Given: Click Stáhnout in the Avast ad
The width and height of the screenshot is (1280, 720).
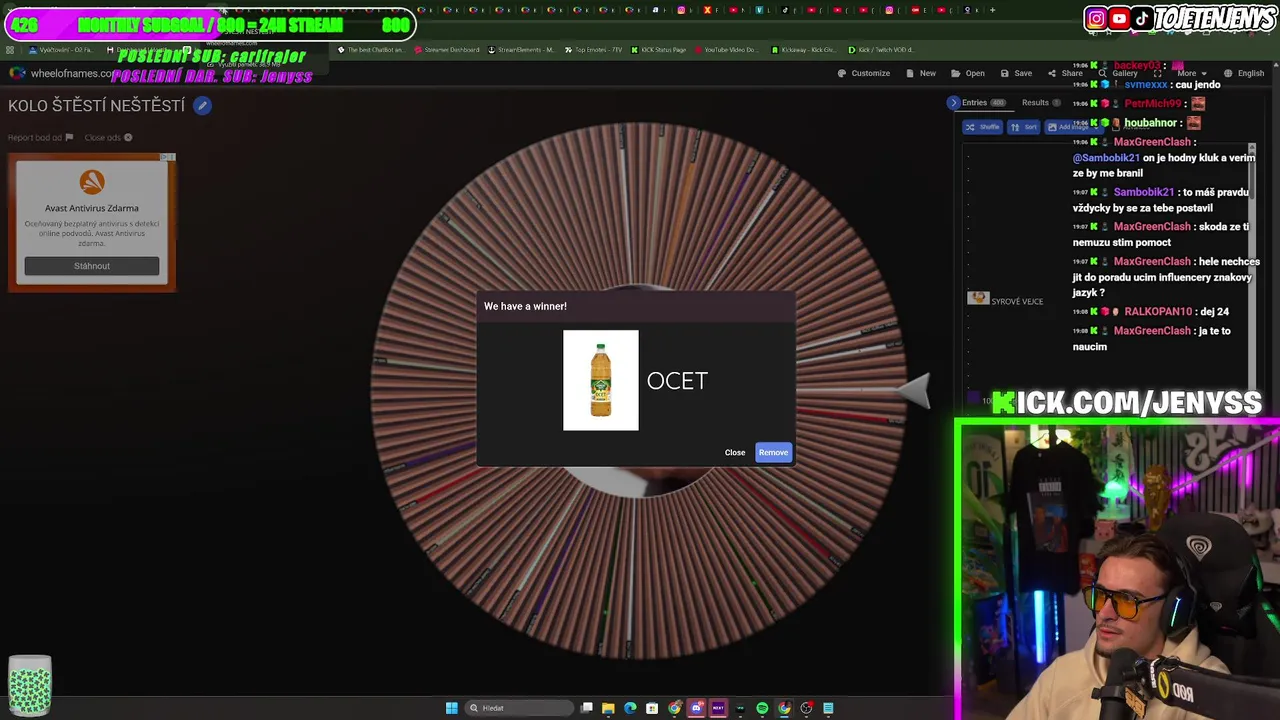Looking at the screenshot, I should click(92, 266).
